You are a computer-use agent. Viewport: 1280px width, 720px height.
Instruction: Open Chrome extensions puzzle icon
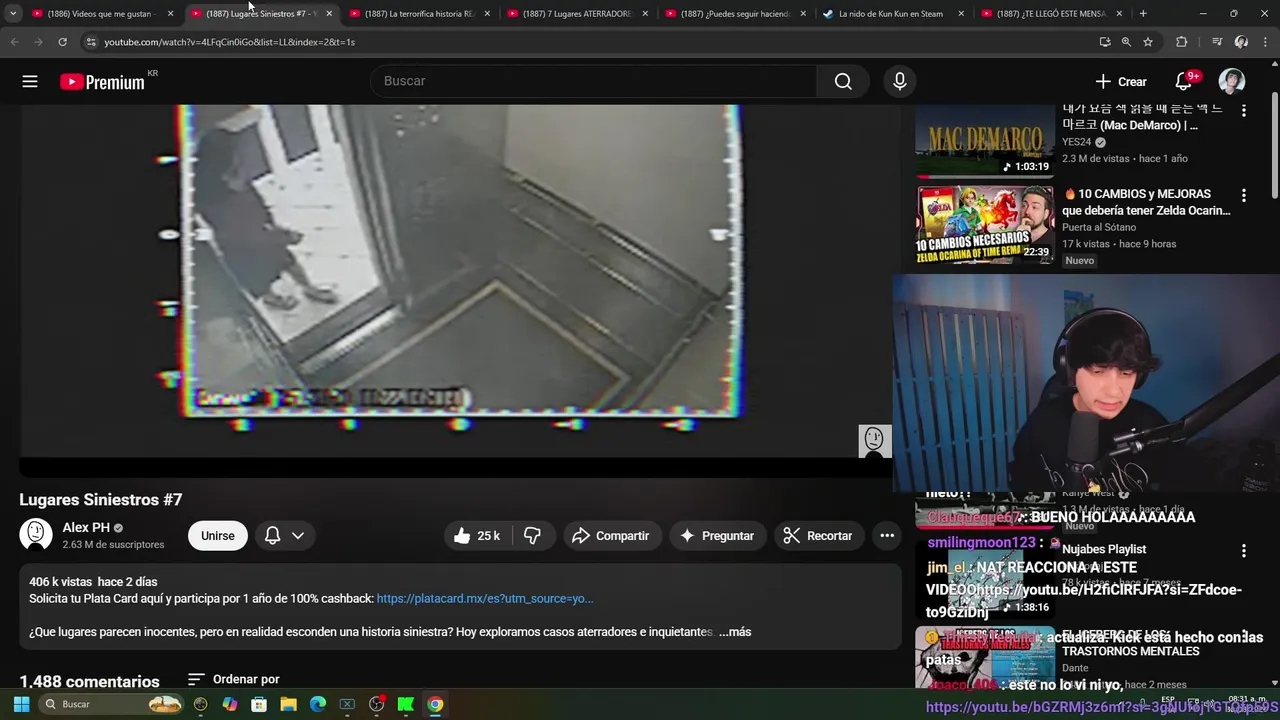point(1182,42)
